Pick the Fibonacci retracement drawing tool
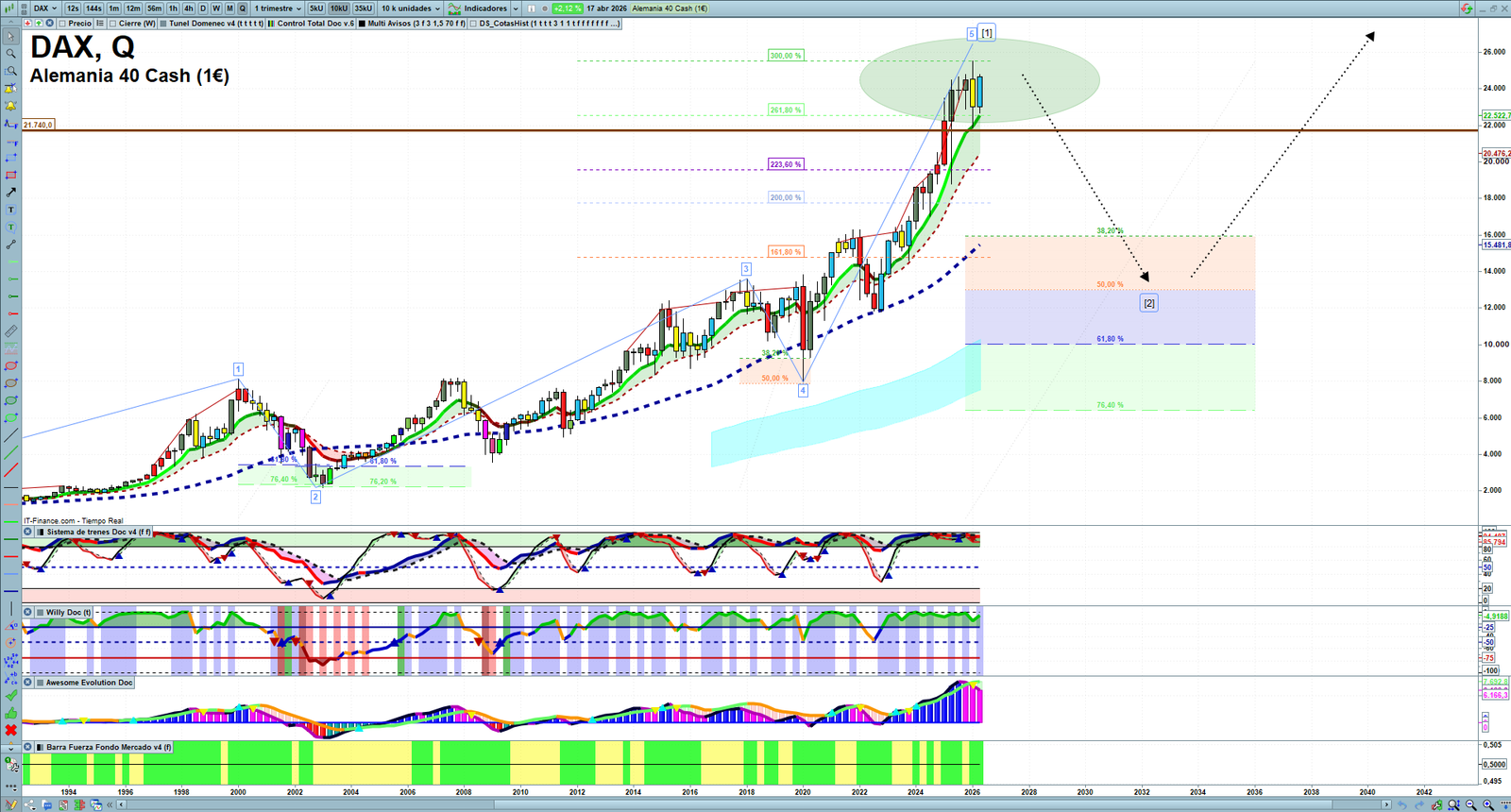The image size is (1511, 812). coord(10,124)
